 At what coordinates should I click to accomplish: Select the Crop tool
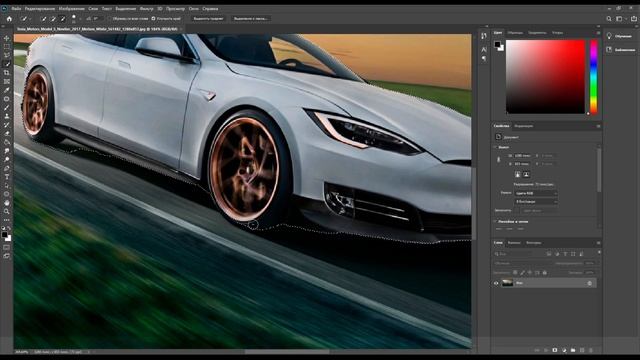tap(7, 73)
